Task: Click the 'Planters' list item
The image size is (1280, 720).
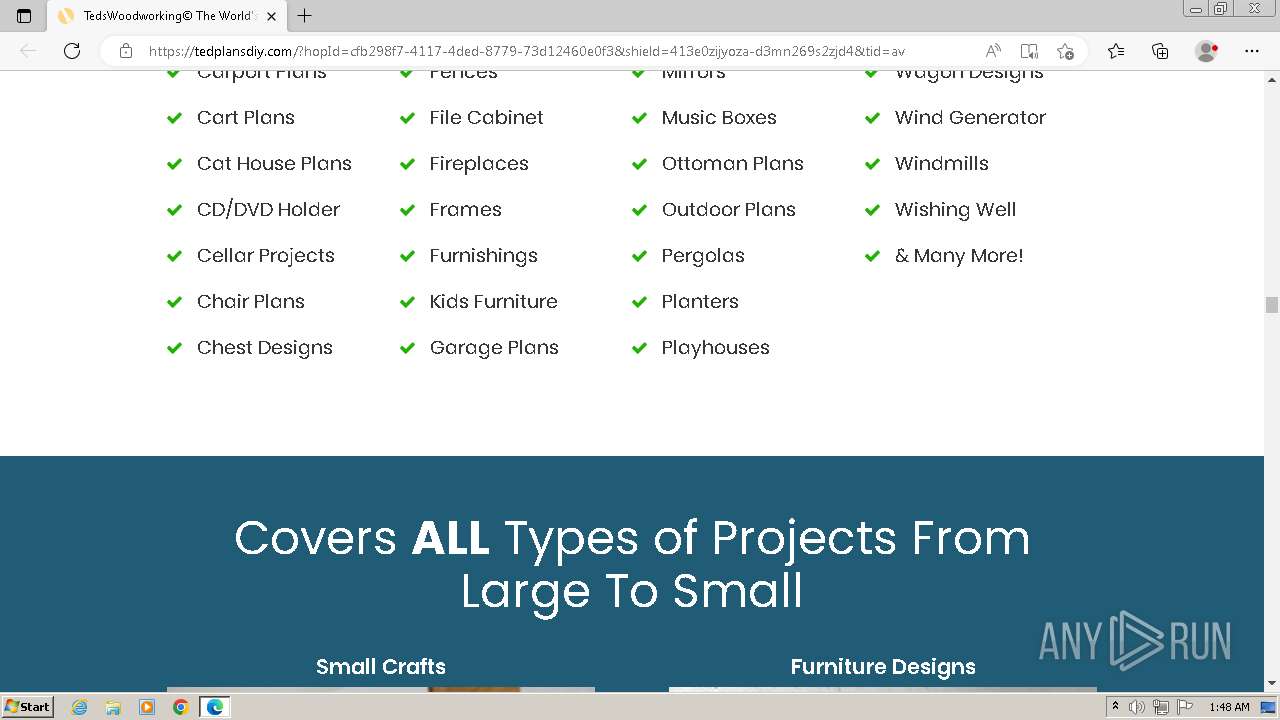Action: [x=700, y=301]
